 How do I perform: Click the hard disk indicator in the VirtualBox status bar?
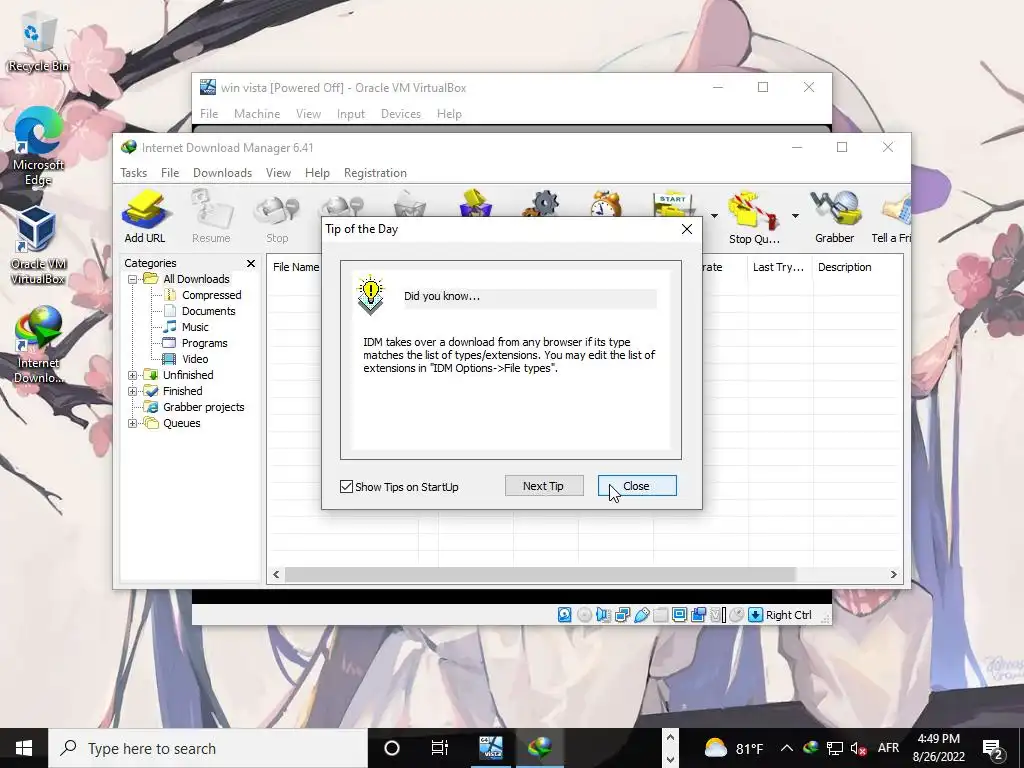click(x=564, y=615)
